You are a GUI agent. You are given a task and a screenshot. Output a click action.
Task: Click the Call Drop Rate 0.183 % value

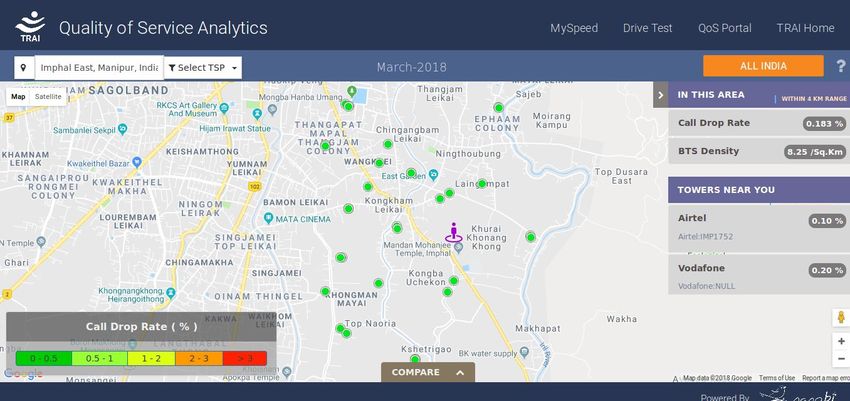coord(824,124)
